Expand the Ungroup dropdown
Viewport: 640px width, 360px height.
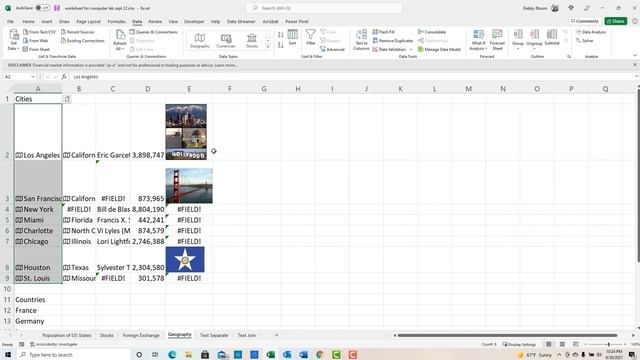[x=534, y=49]
